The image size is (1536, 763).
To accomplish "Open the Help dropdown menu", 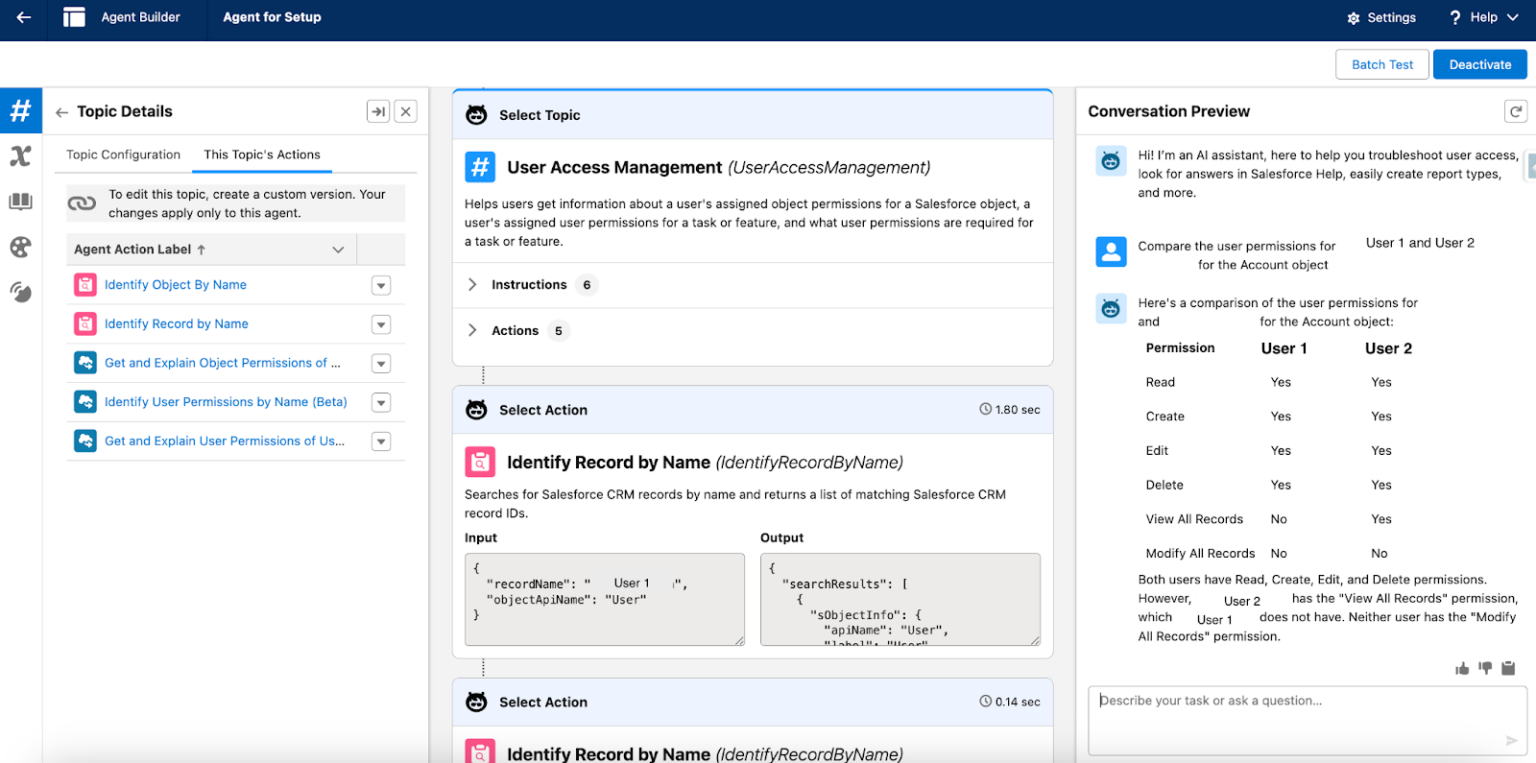I will [x=1483, y=17].
